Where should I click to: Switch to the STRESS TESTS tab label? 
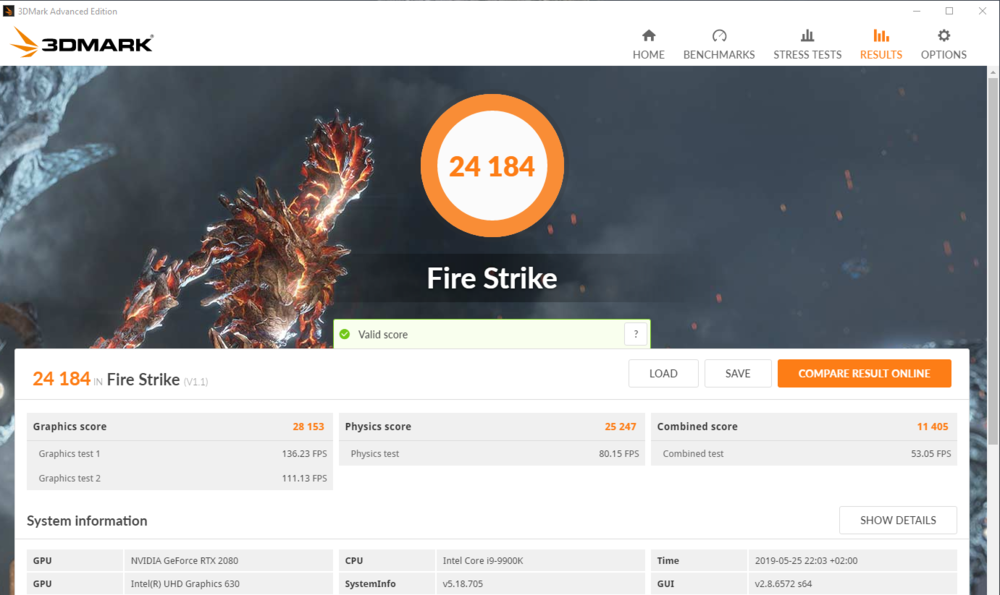807,55
